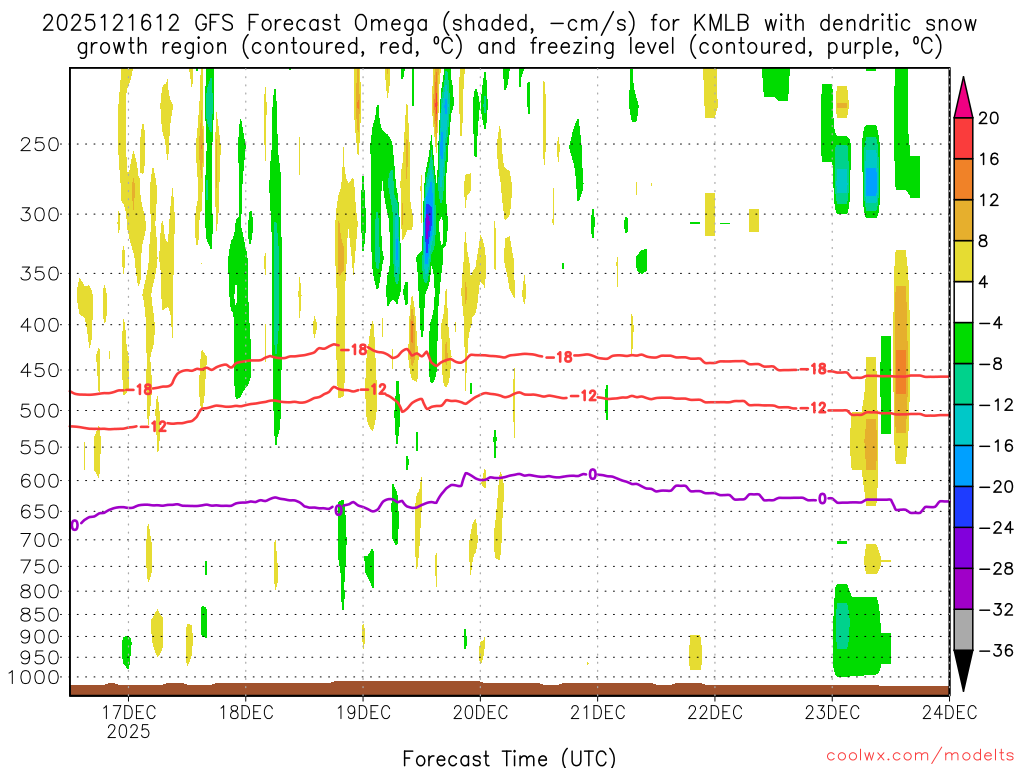Click the colorbar value -24
The image size is (1024, 768).
[x=995, y=528]
